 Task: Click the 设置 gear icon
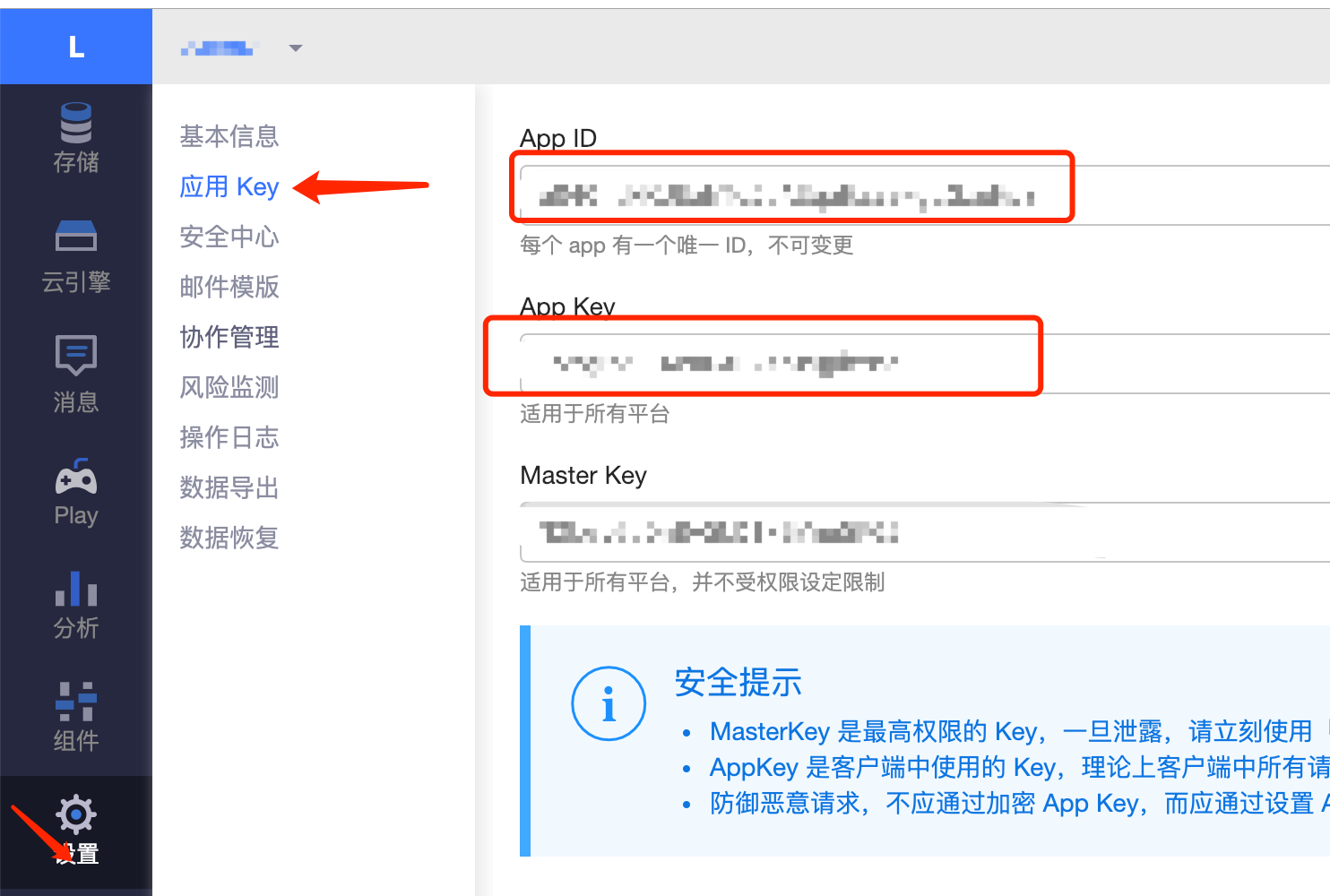pos(75,814)
